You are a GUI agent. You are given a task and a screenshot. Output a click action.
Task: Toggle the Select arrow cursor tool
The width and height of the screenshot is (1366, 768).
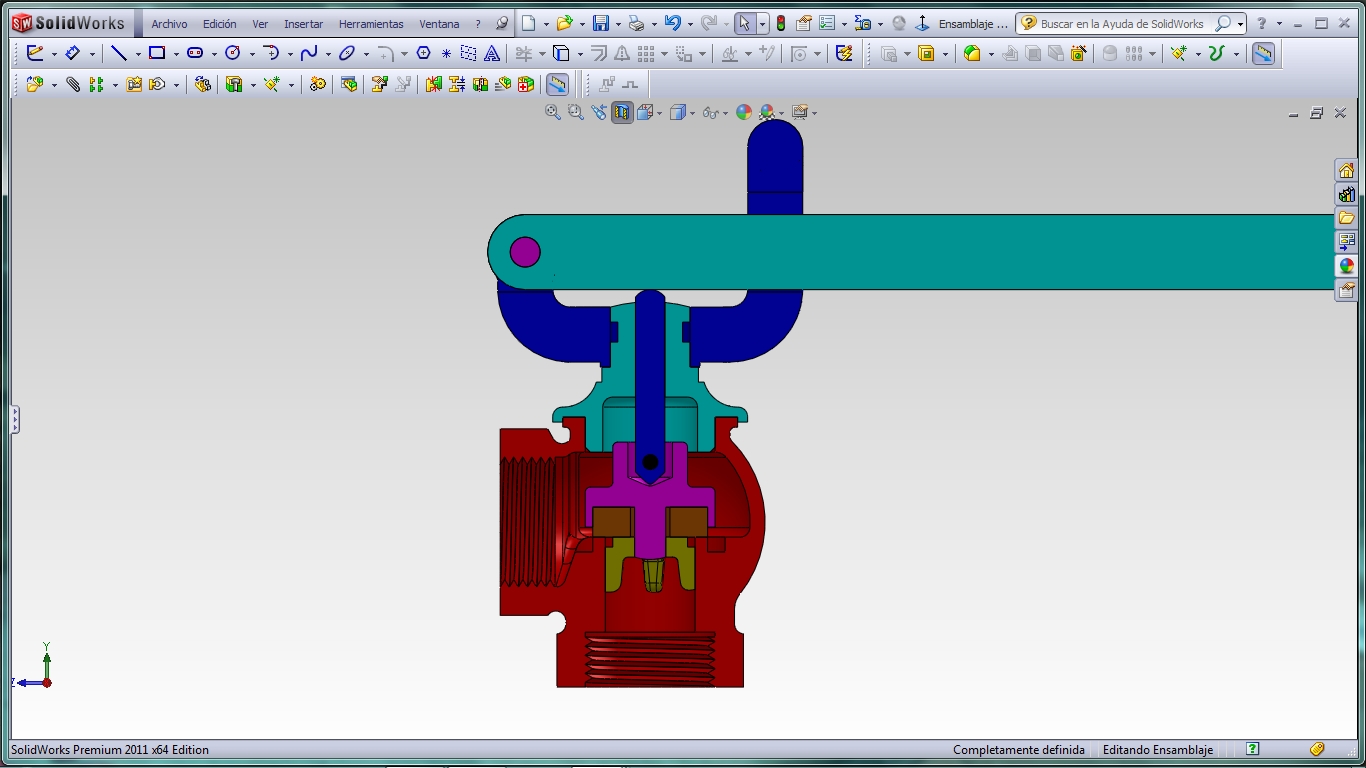(x=744, y=23)
